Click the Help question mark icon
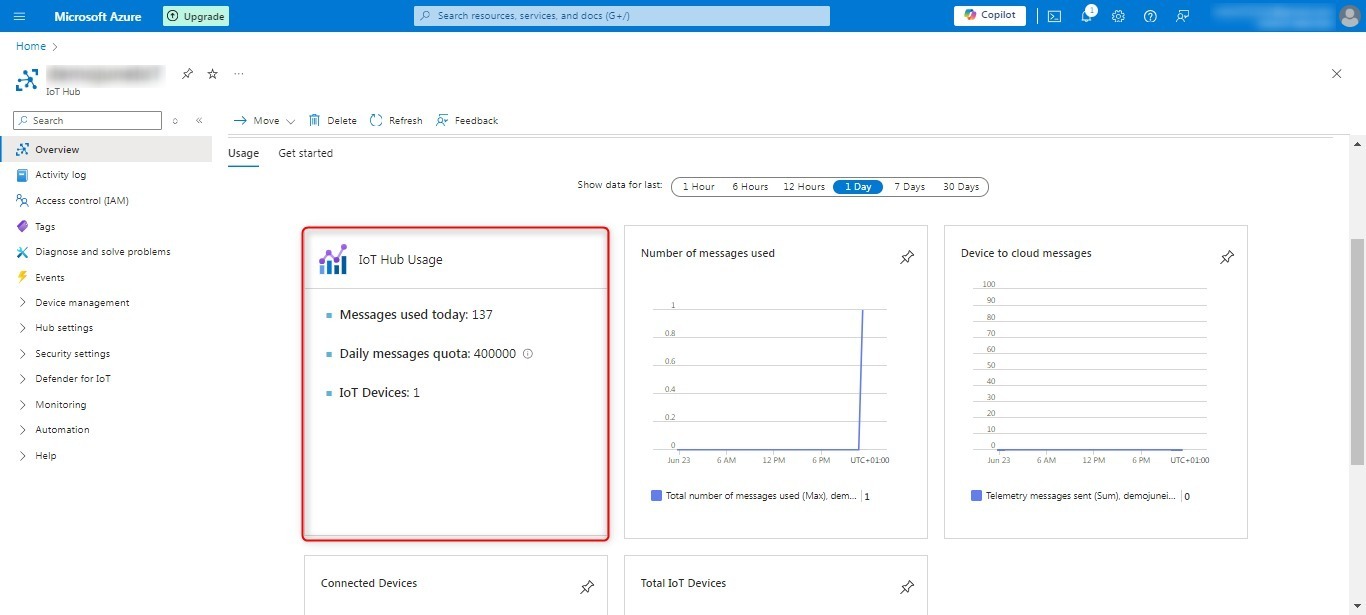Image resolution: width=1366 pixels, height=615 pixels. [1150, 16]
